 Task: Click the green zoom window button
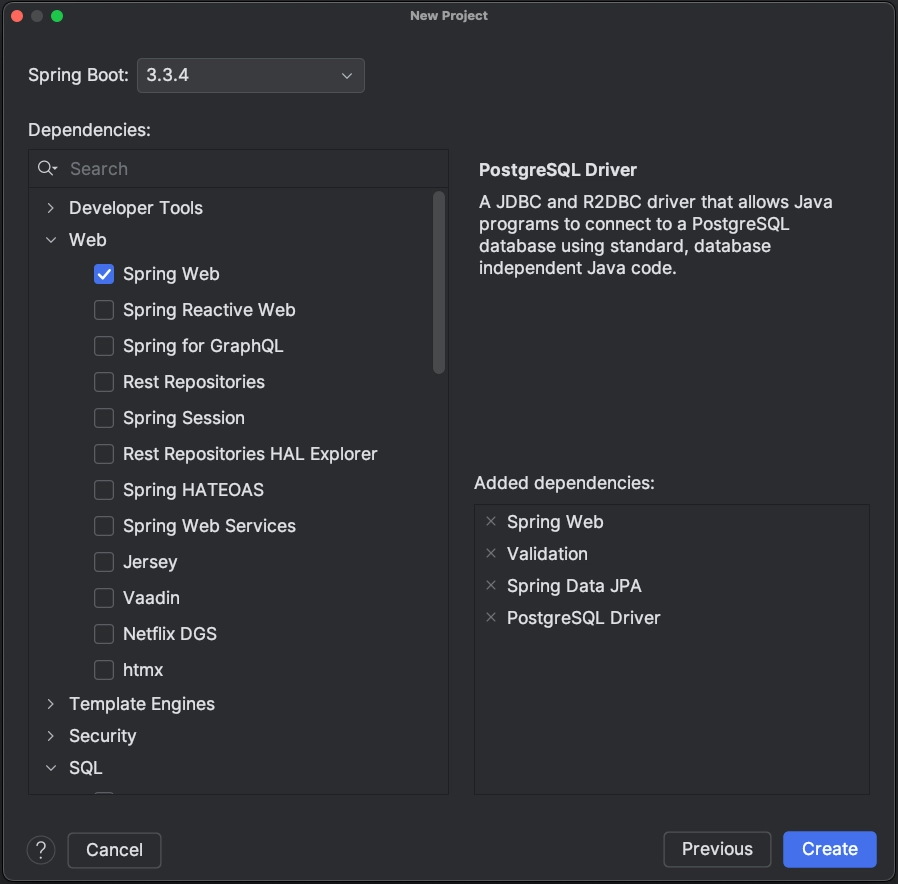pyautogui.click(x=57, y=16)
